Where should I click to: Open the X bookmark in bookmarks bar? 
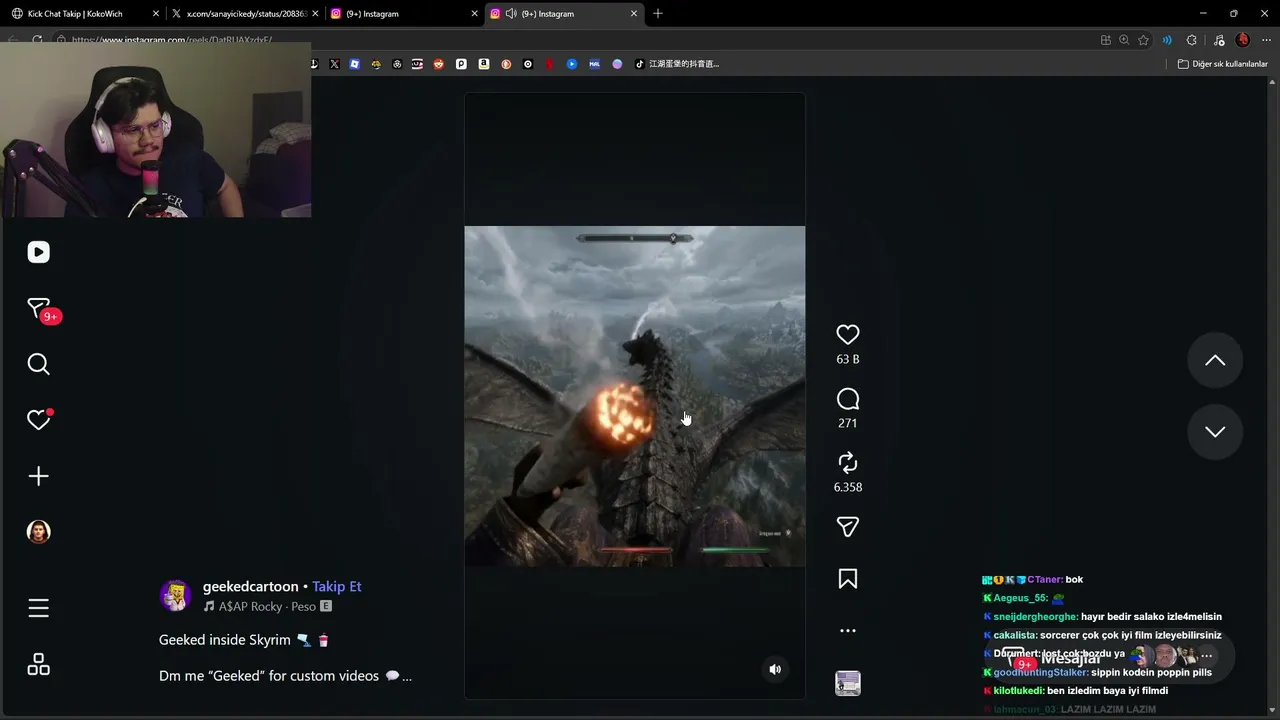334,64
